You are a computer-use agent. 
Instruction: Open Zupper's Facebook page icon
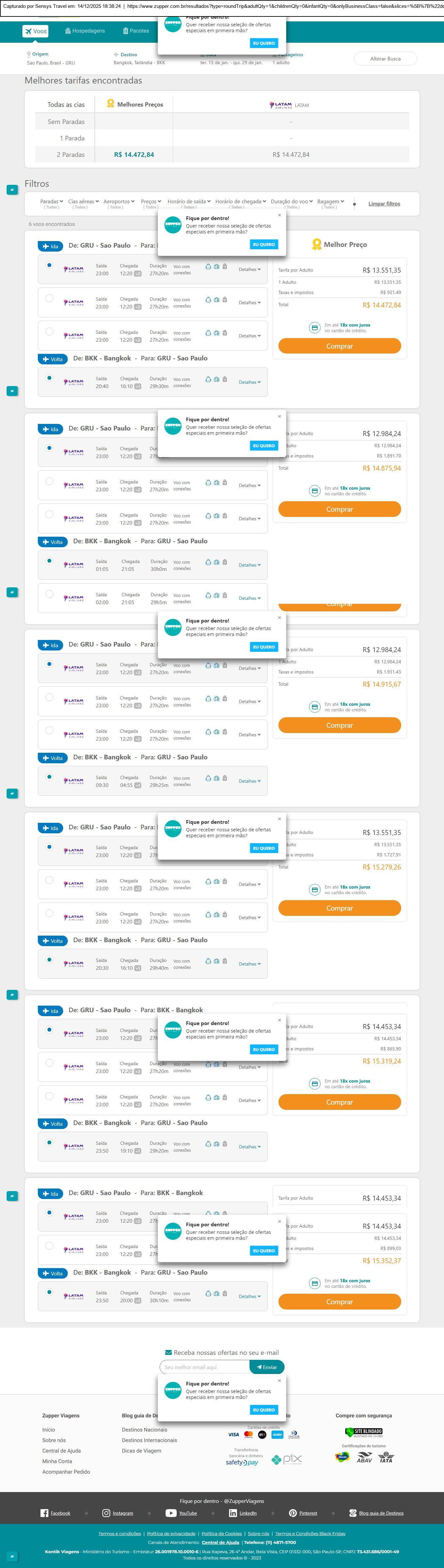pyautogui.click(x=44, y=1513)
